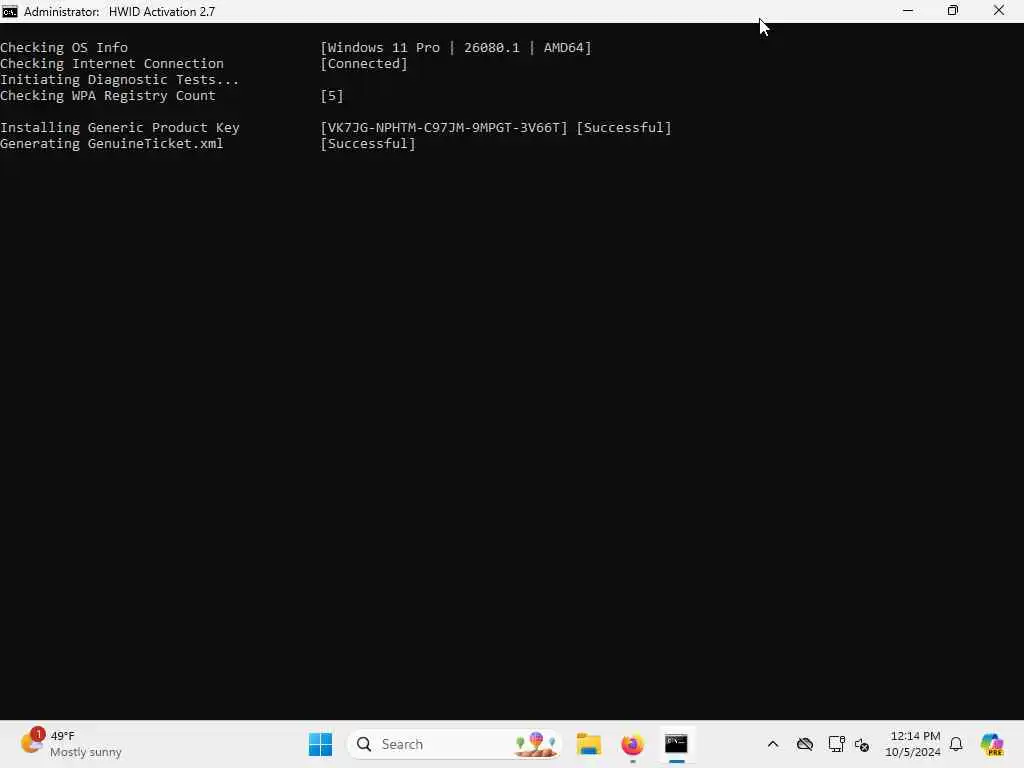Open File Explorer from taskbar
The image size is (1024, 768).
point(588,744)
